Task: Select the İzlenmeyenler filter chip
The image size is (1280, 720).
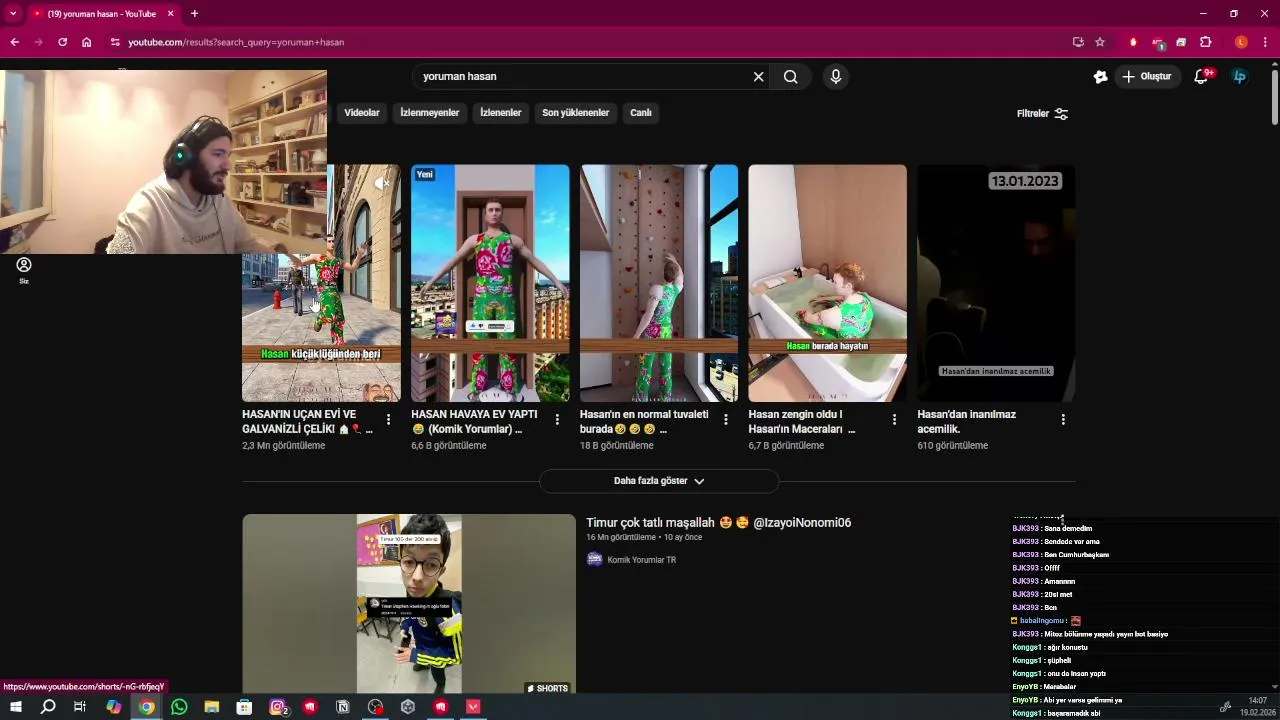Action: click(x=430, y=113)
